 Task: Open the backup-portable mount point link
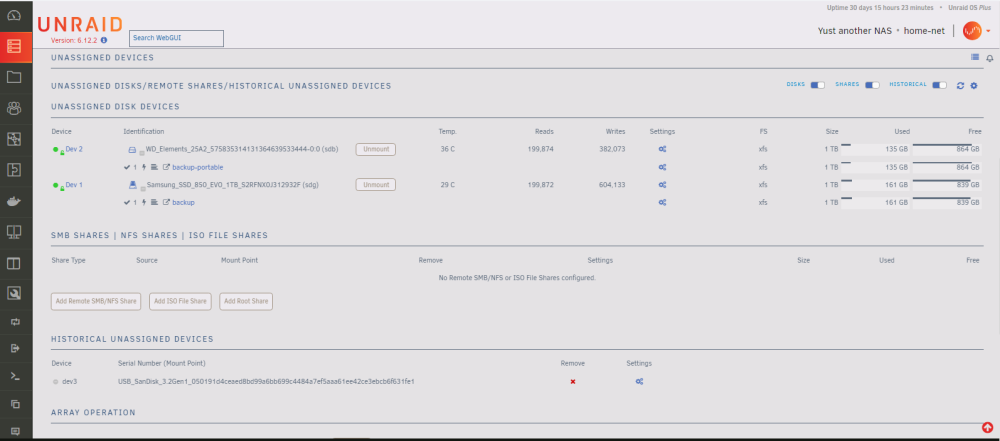tap(198, 167)
